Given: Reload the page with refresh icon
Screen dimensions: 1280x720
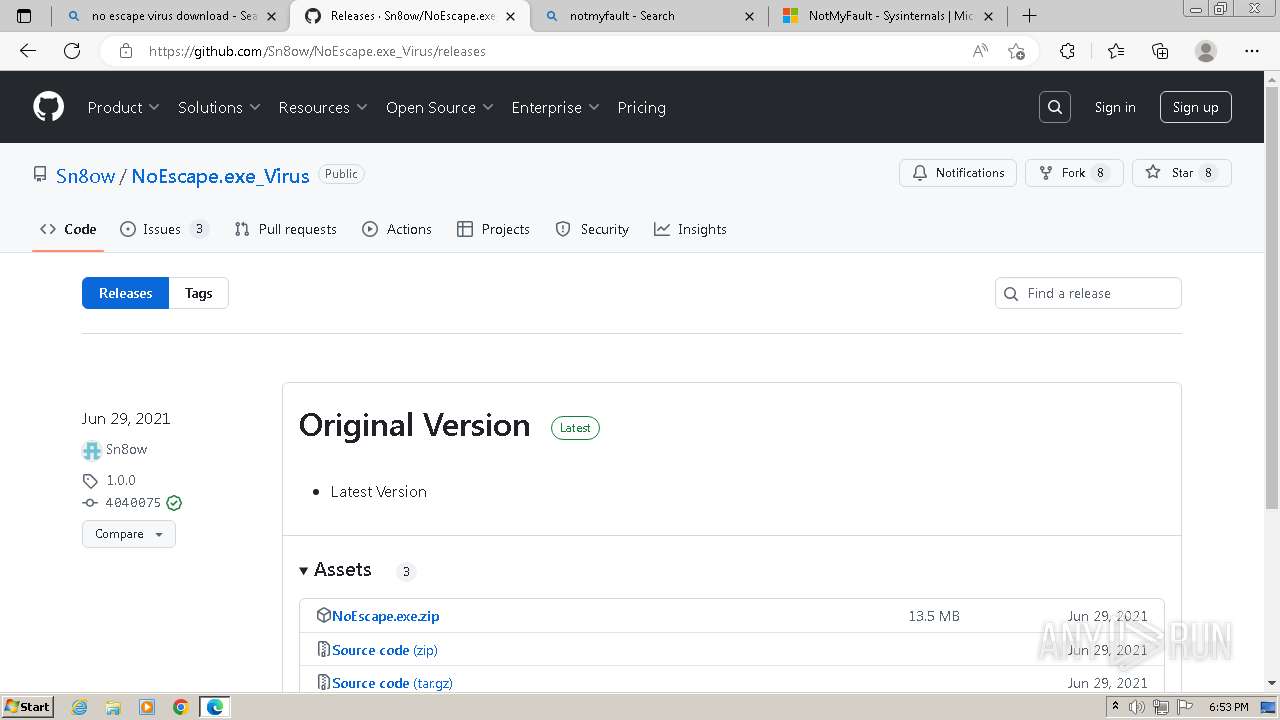Looking at the screenshot, I should coord(72,51).
